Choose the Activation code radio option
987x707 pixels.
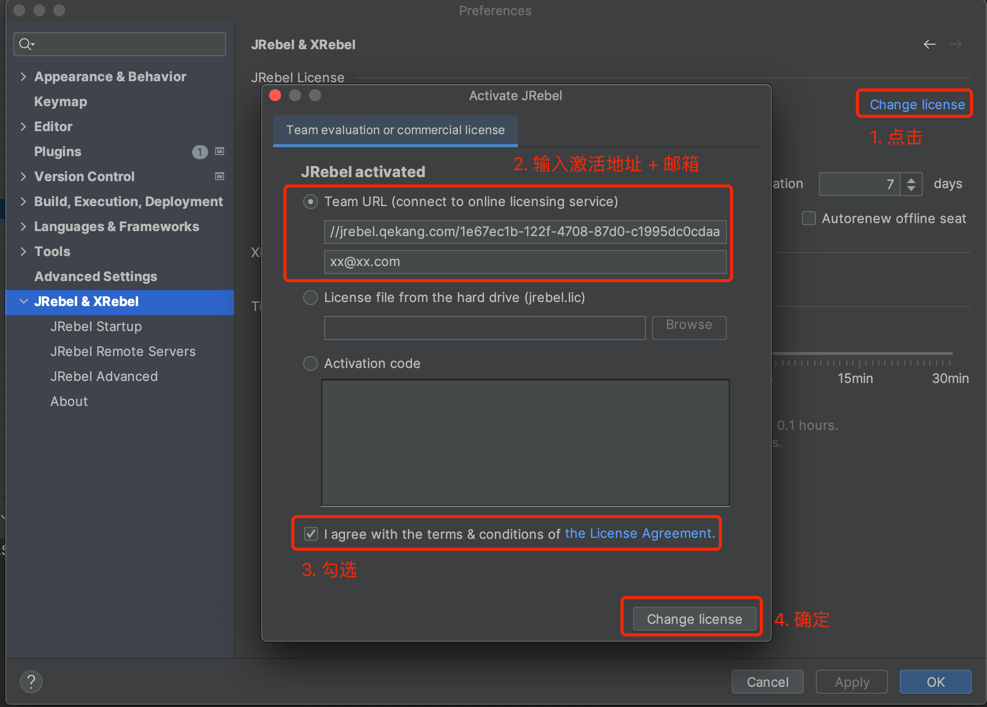pos(311,364)
